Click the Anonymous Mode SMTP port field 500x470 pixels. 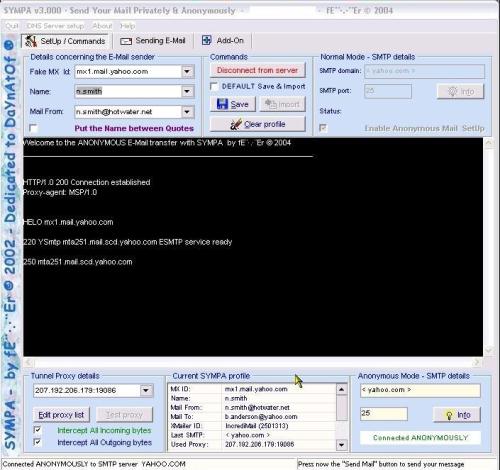(x=384, y=413)
